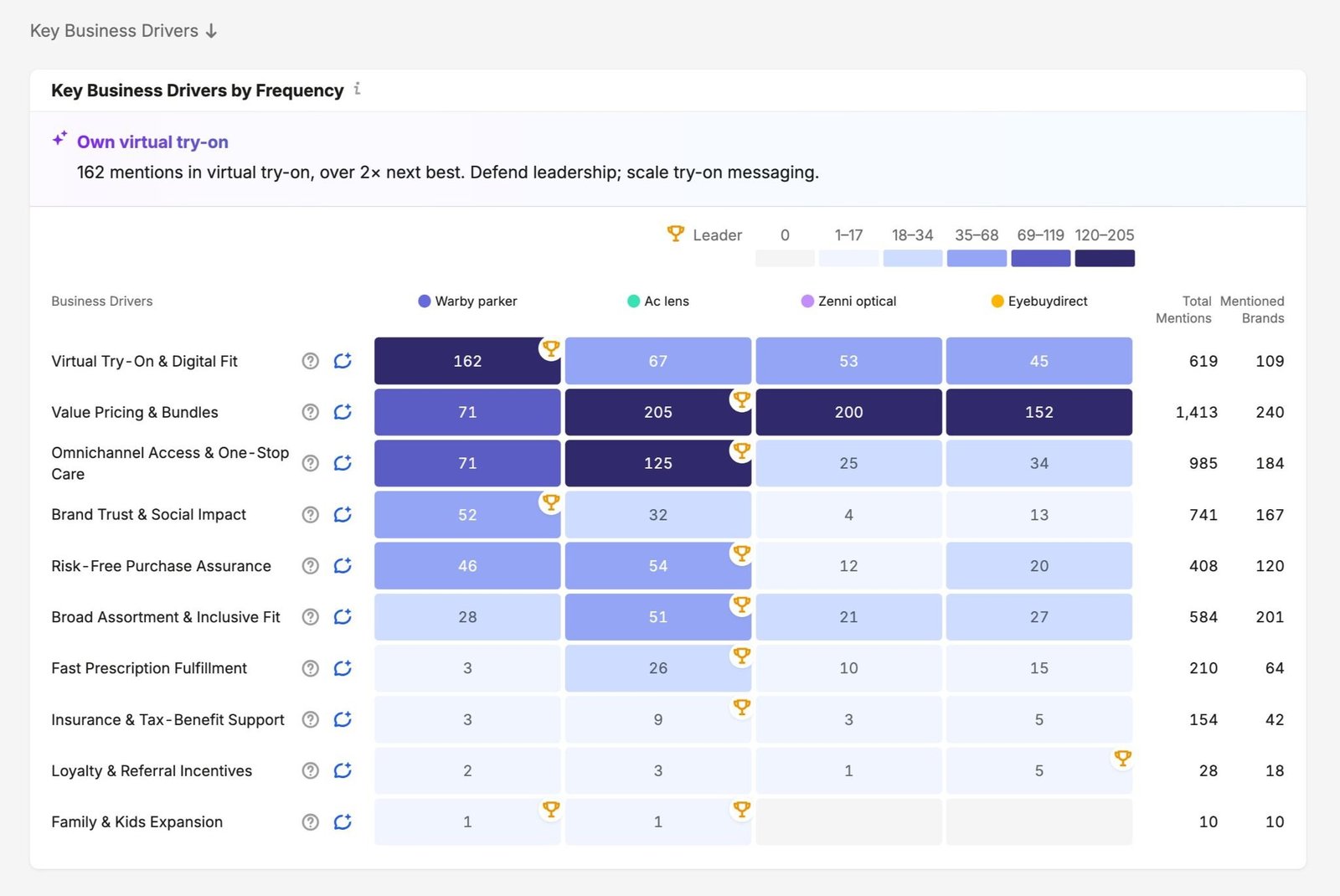Image resolution: width=1340 pixels, height=896 pixels.
Task: Refresh the Brand Trust & Social Impact driver
Action: pos(343,514)
